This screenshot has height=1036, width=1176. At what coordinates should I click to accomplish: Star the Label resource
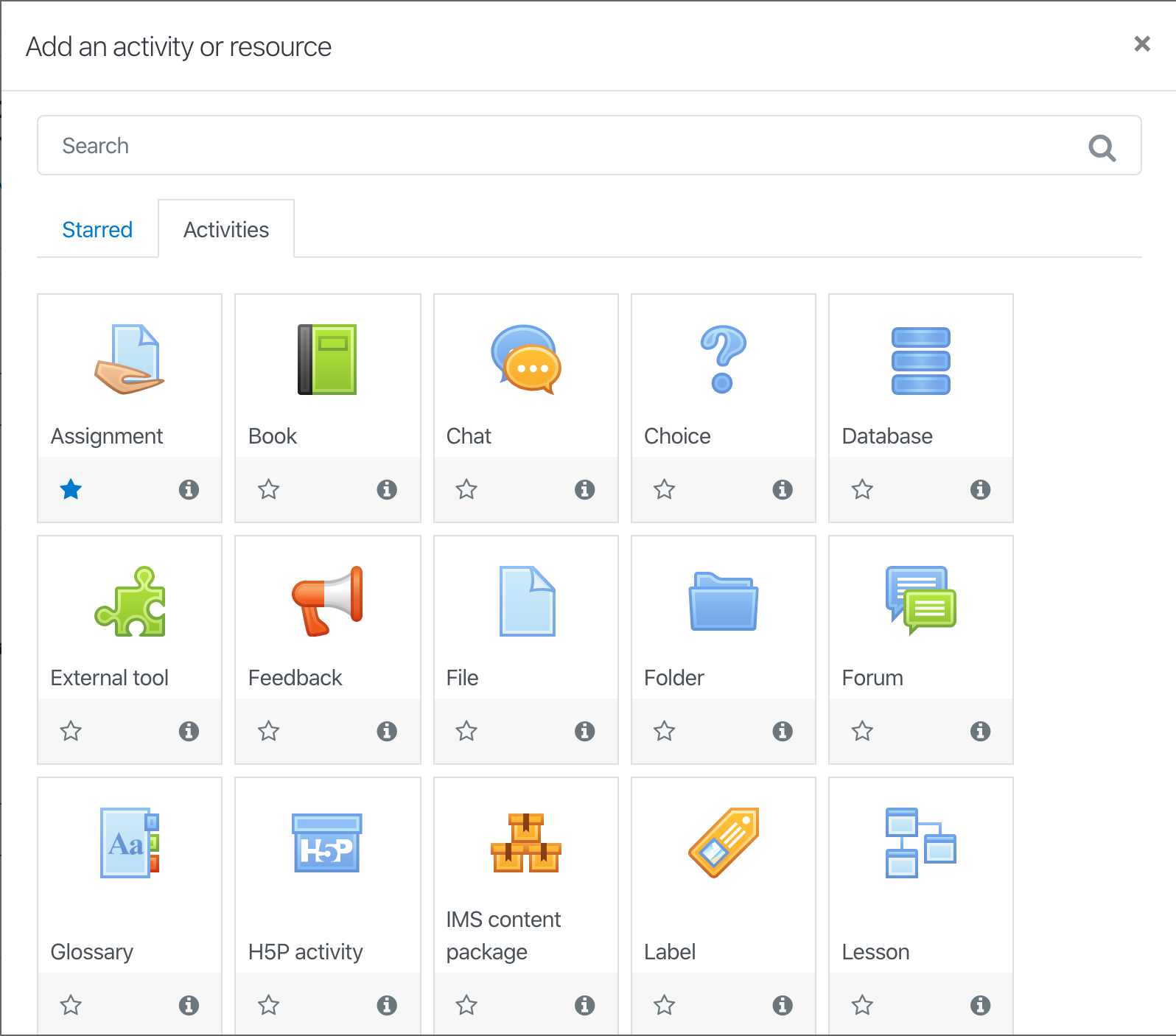pyautogui.click(x=665, y=1005)
